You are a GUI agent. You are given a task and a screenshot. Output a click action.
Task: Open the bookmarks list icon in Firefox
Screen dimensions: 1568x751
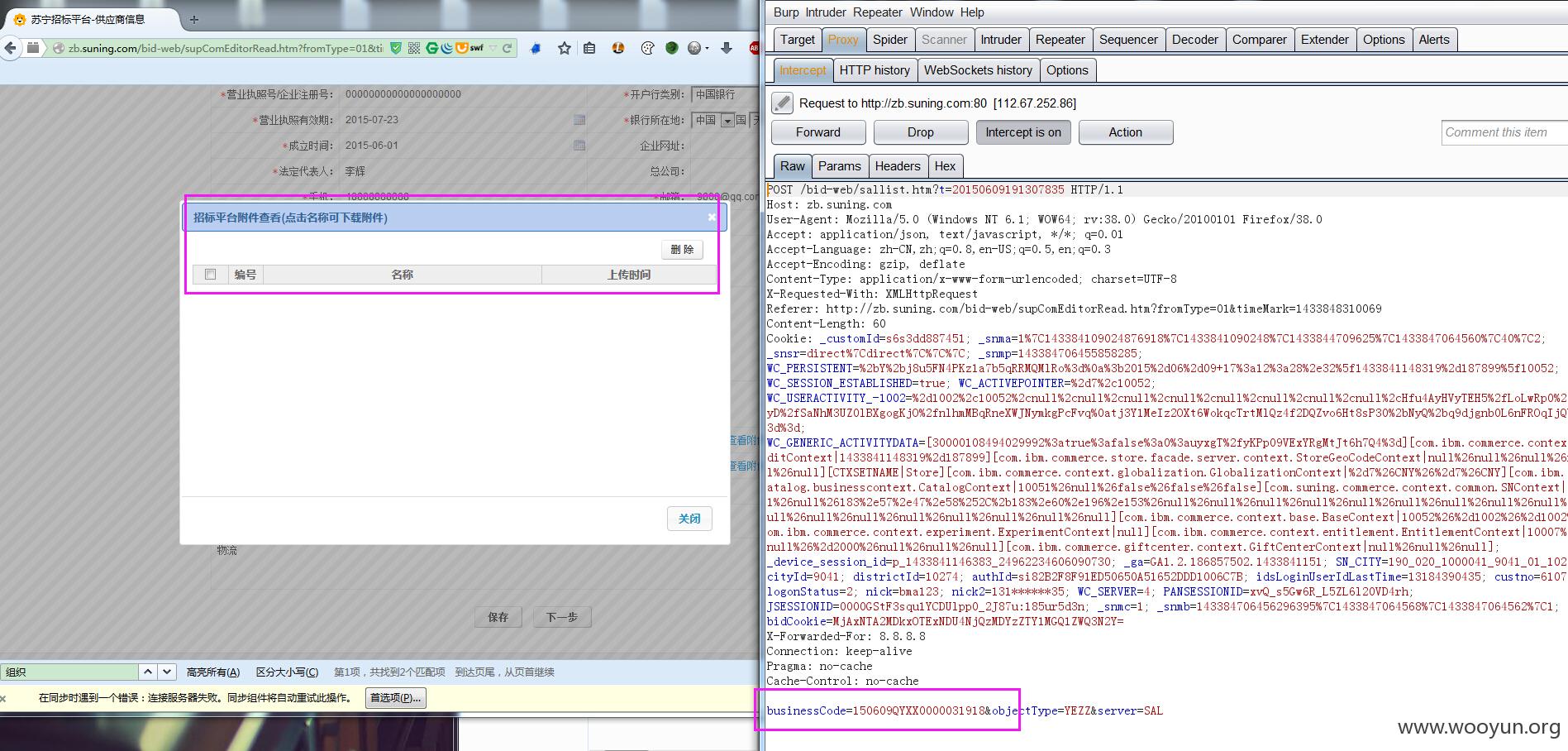pyautogui.click(x=589, y=48)
